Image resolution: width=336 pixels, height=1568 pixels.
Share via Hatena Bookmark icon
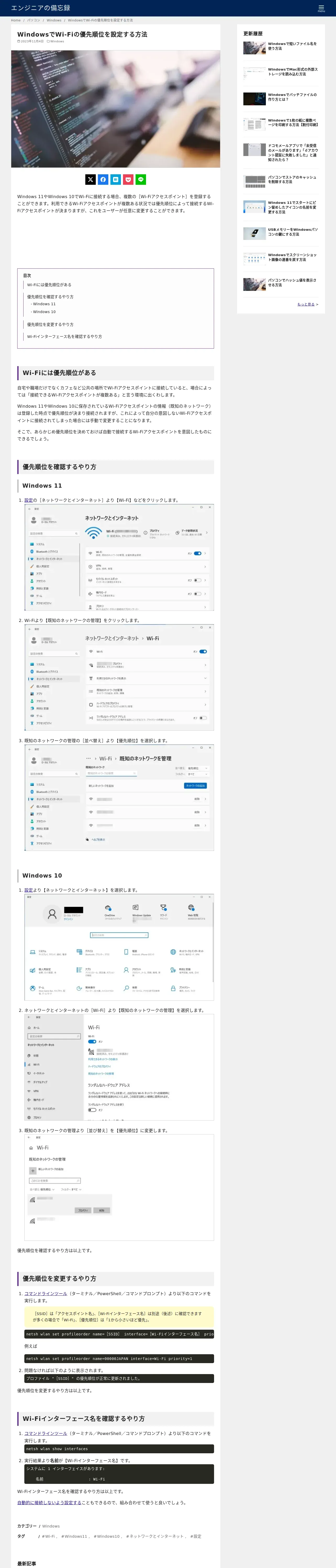(x=115, y=180)
